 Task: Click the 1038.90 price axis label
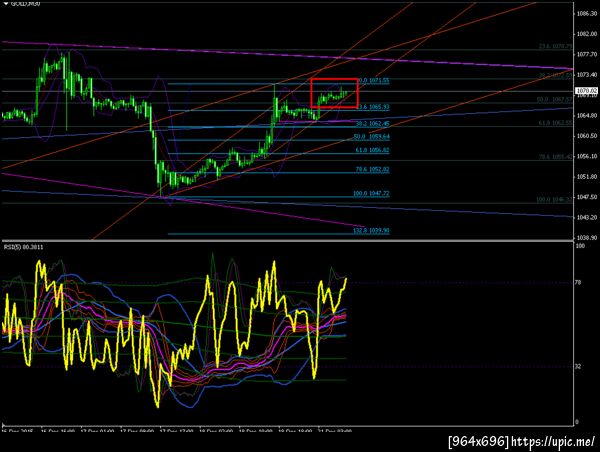coord(587,238)
